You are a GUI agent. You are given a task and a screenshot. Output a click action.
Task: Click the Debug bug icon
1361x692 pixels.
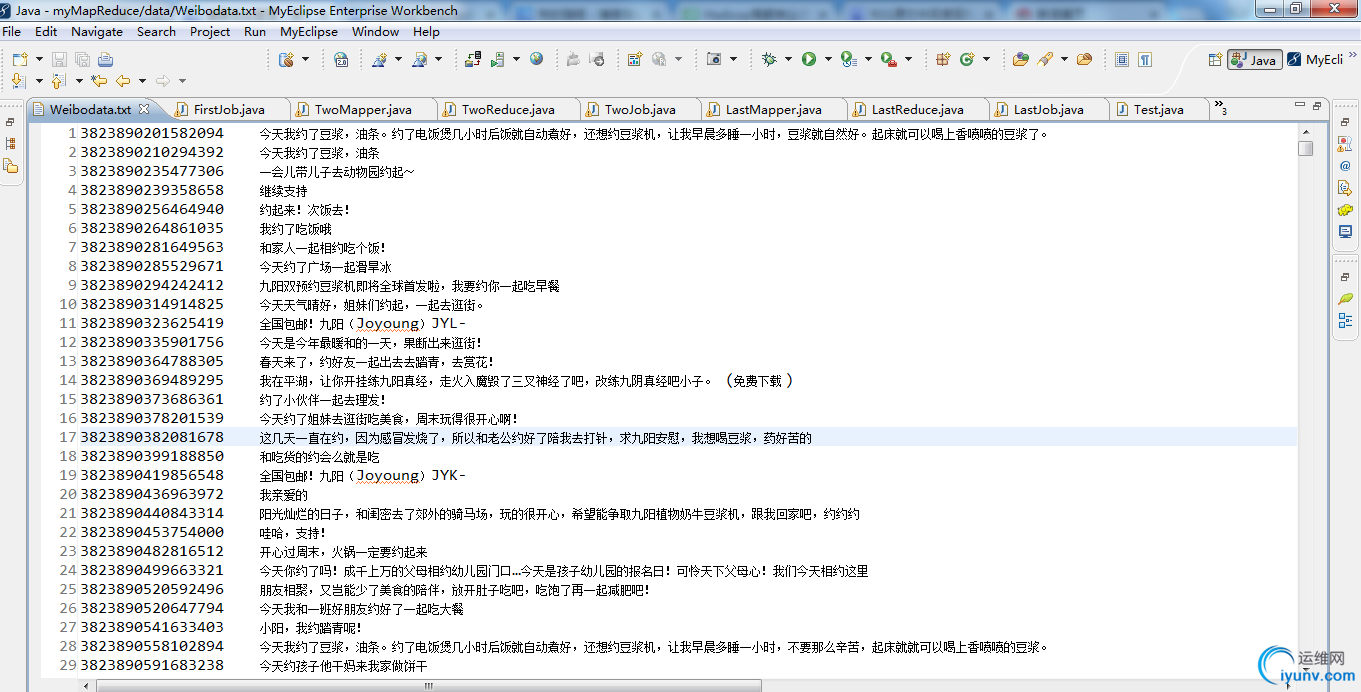[768, 60]
